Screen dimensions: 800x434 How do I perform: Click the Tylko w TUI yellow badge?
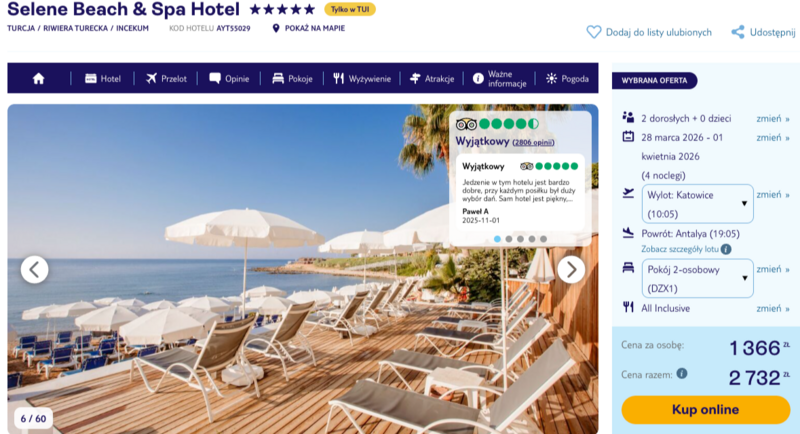350,9
